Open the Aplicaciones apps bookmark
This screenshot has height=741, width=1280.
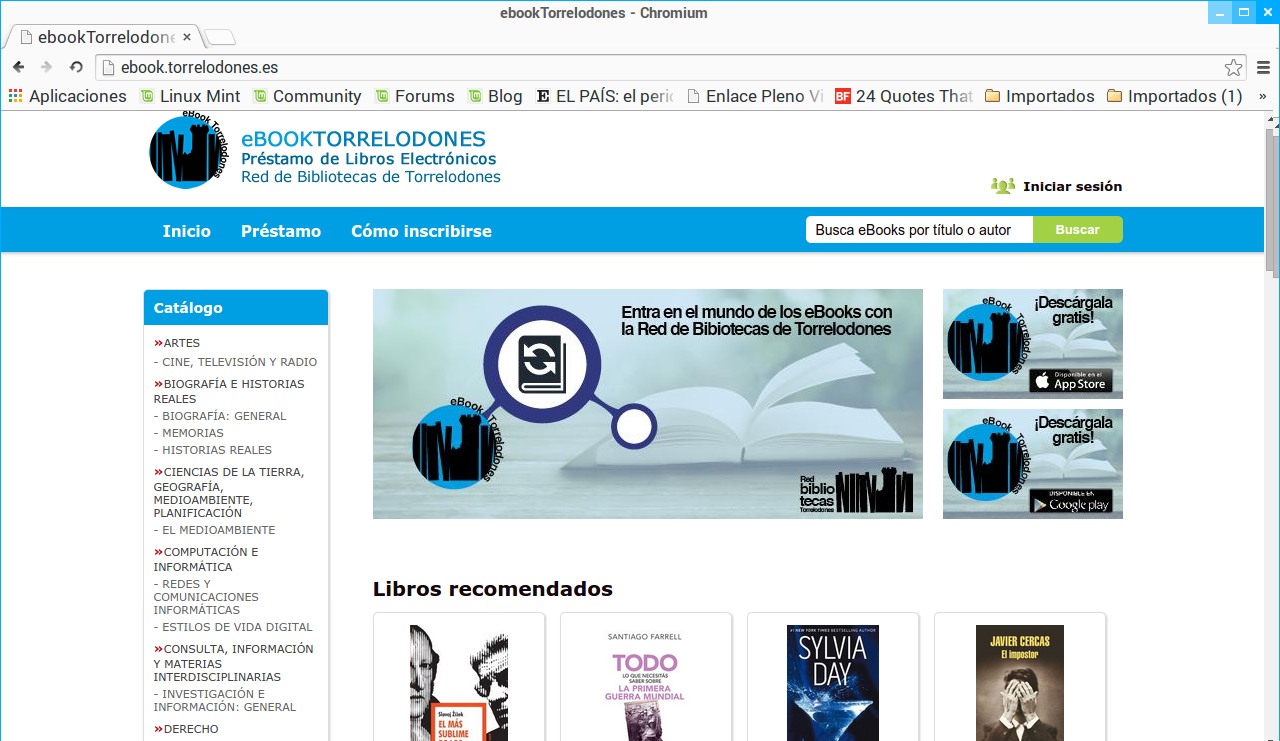[68, 96]
